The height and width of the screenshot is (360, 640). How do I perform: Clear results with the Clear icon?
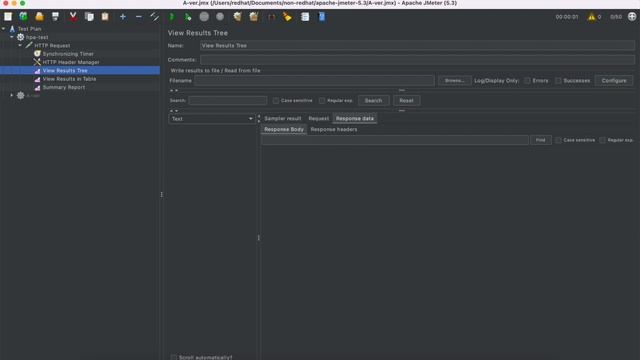pos(237,17)
